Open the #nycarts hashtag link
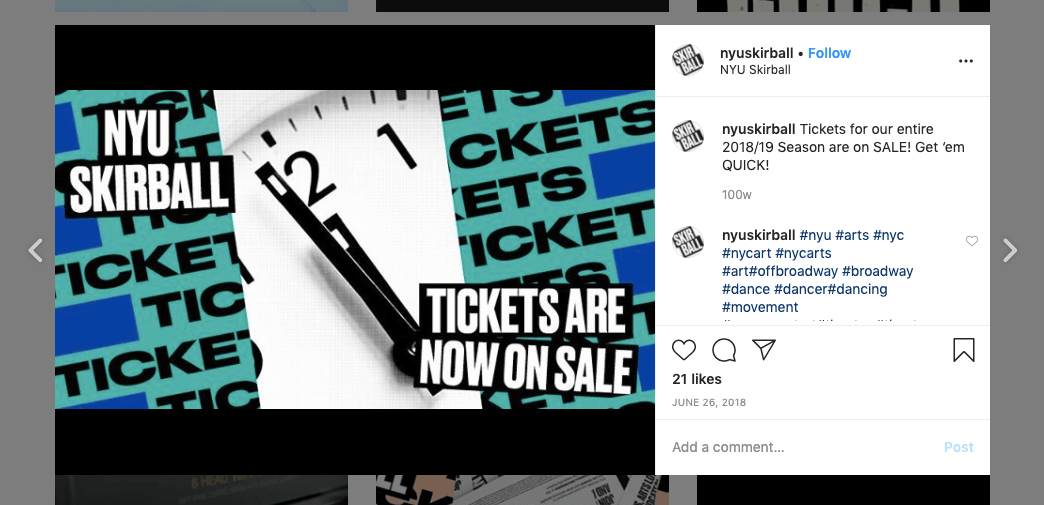Screen dimensions: 1044x505 pos(803,253)
